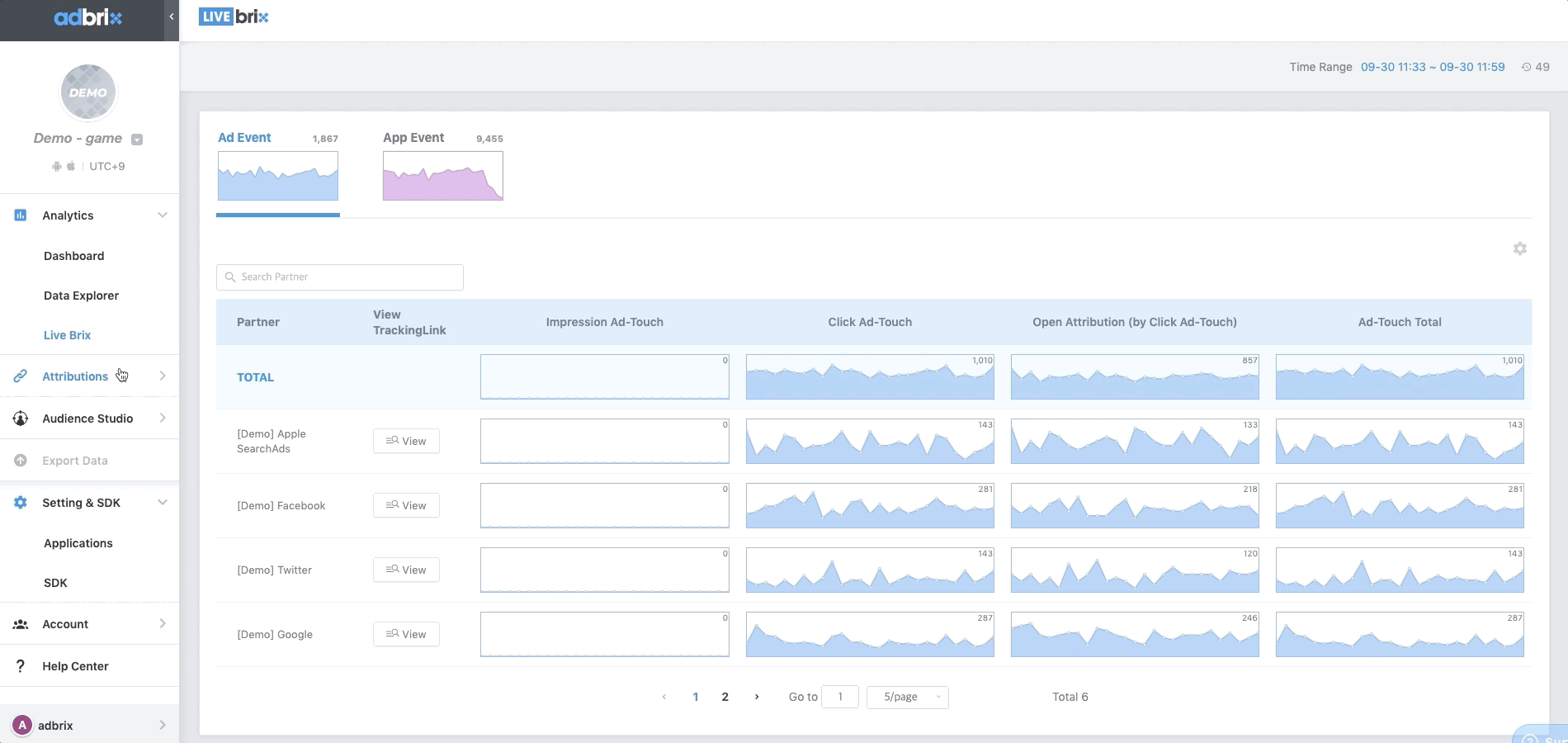
Task: Click the App Event purple sparkline thumbnail
Action: tap(443, 176)
